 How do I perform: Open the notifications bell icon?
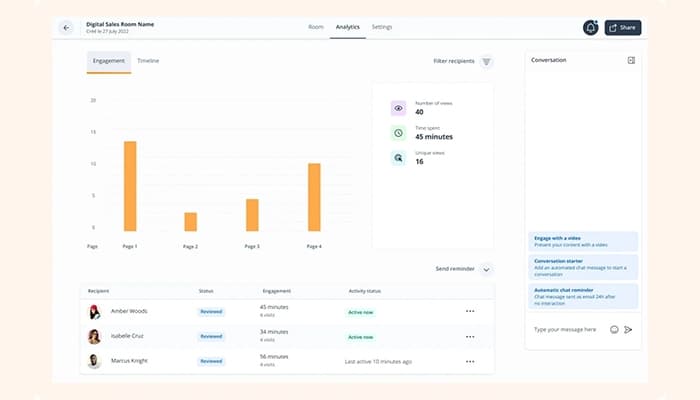tap(590, 28)
